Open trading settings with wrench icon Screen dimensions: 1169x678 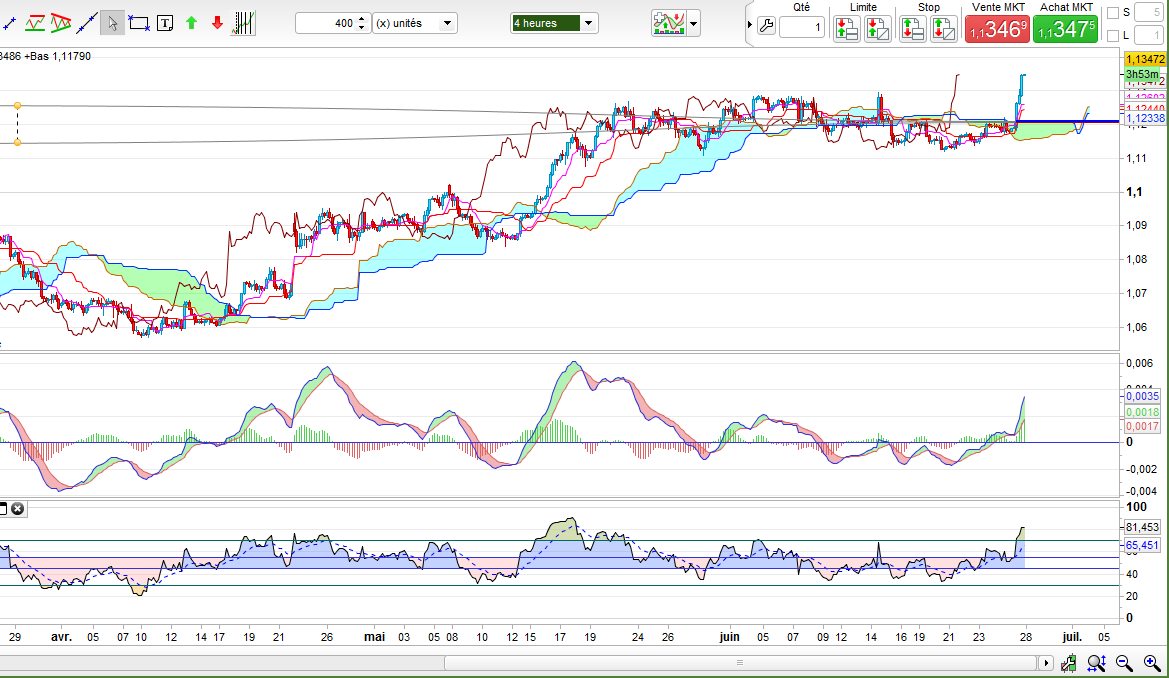click(765, 28)
